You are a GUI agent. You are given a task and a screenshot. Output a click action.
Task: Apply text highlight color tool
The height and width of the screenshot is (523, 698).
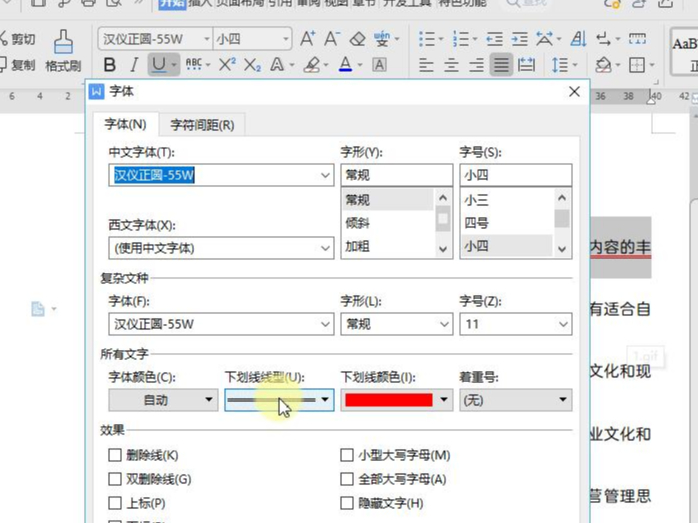pos(312,65)
